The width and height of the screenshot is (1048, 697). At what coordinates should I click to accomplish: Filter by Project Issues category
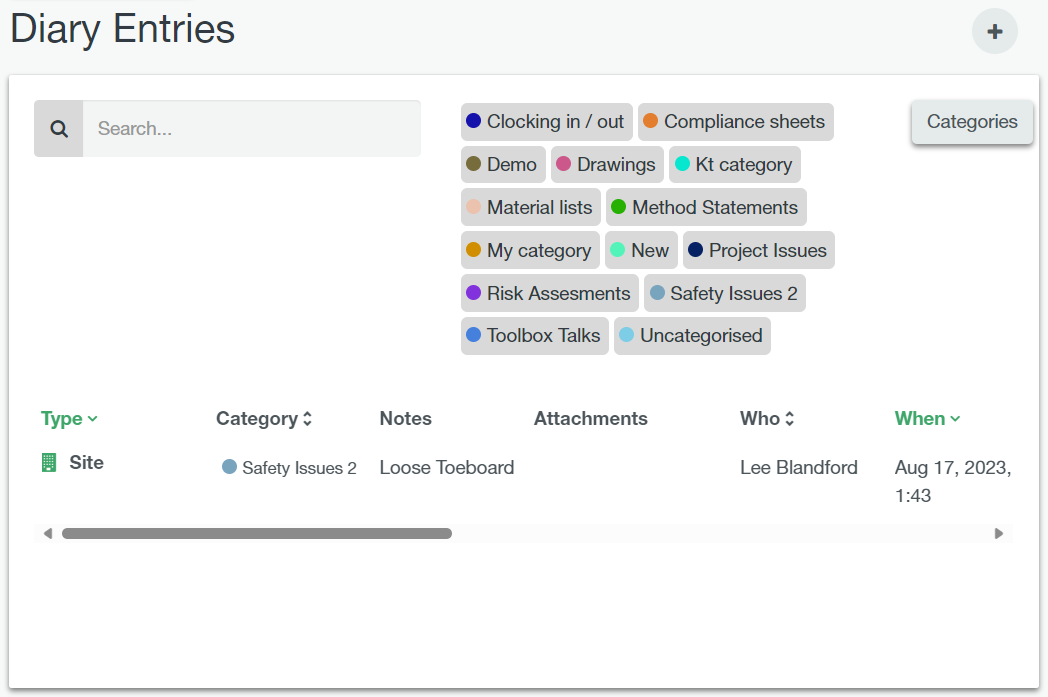759,250
